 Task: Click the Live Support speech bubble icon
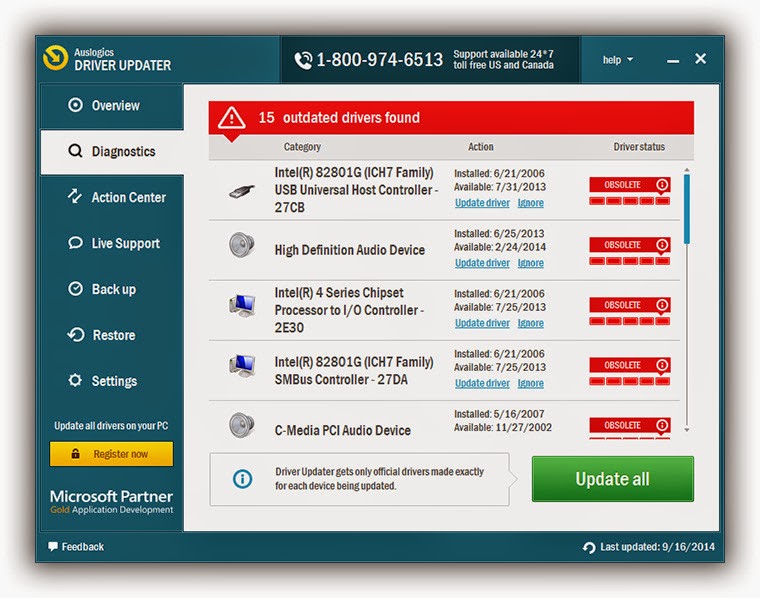75,242
